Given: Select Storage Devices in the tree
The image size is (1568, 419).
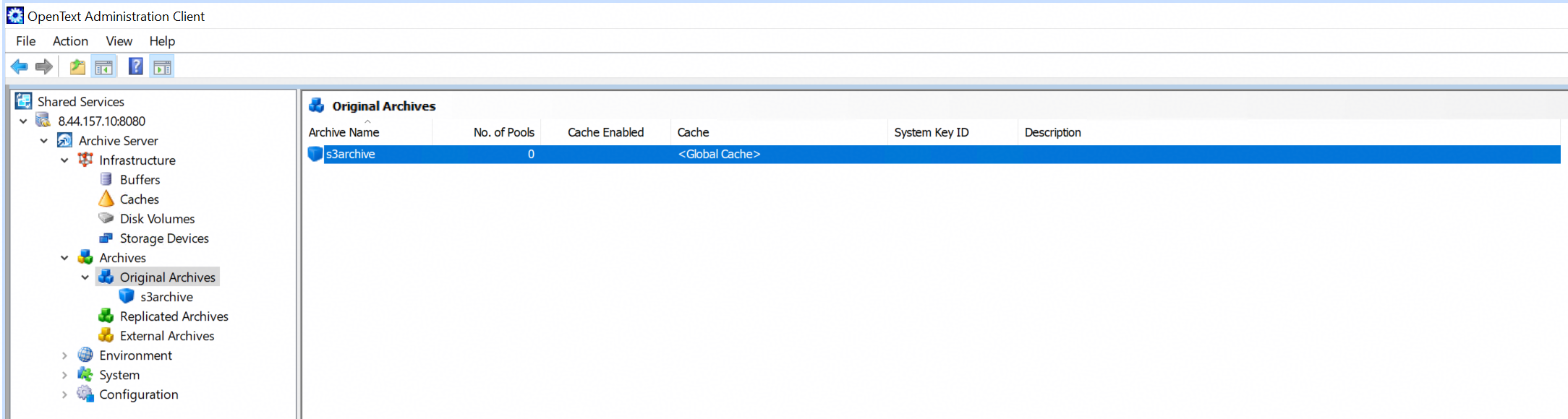Looking at the screenshot, I should tap(164, 238).
